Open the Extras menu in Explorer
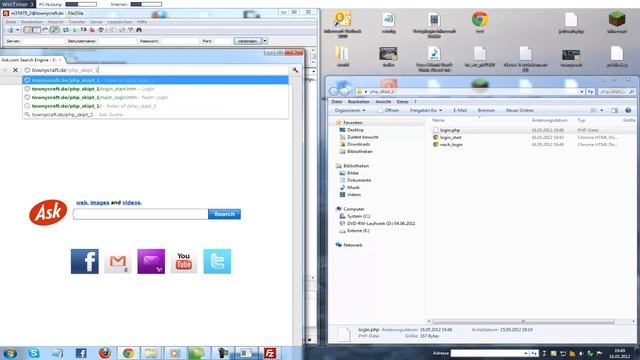The image size is (640, 360). point(402,102)
